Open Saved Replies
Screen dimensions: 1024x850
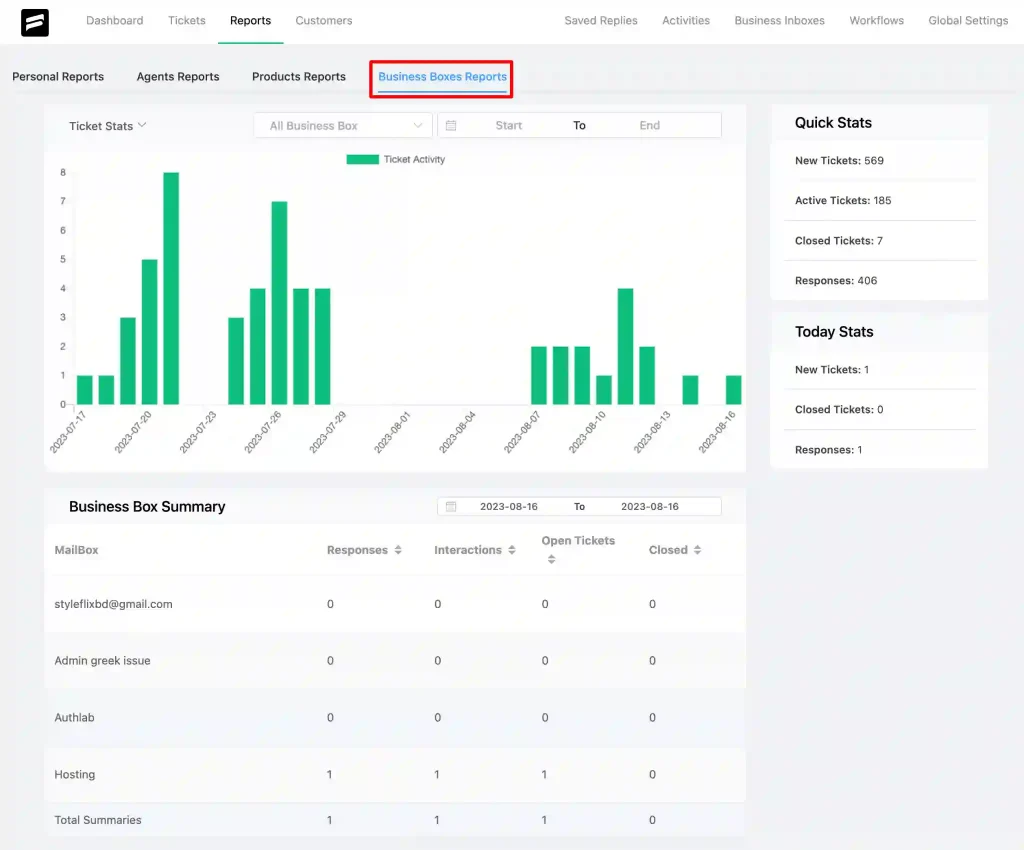(x=601, y=20)
